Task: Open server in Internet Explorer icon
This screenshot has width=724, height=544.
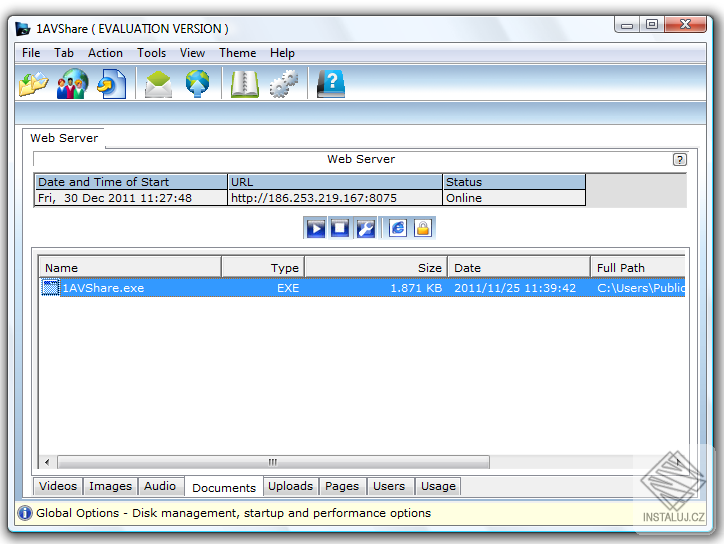Action: coord(398,228)
